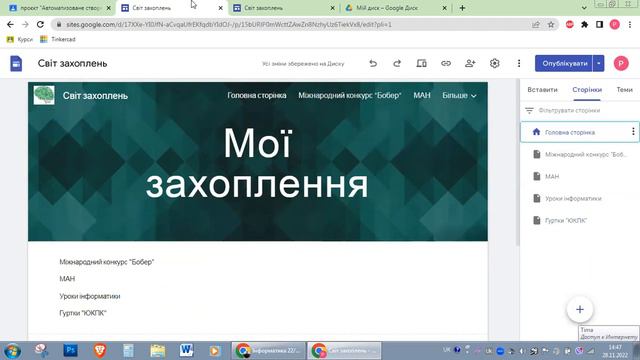Select the Гуртки "ЮКПК" page in the pages list
Screen dimensions: 640x360
click(580, 220)
